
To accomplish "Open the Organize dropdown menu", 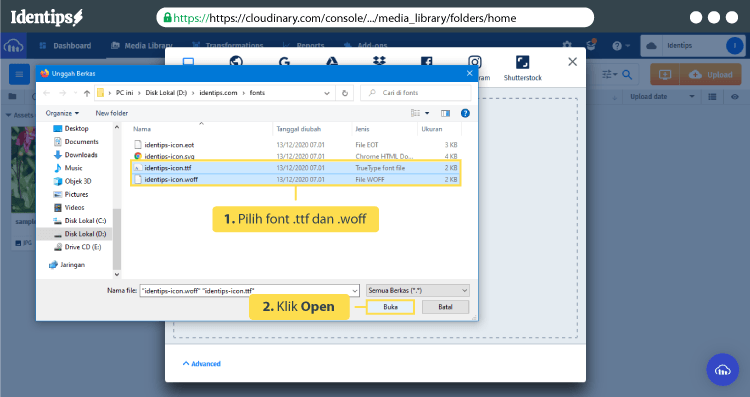I will (x=62, y=113).
